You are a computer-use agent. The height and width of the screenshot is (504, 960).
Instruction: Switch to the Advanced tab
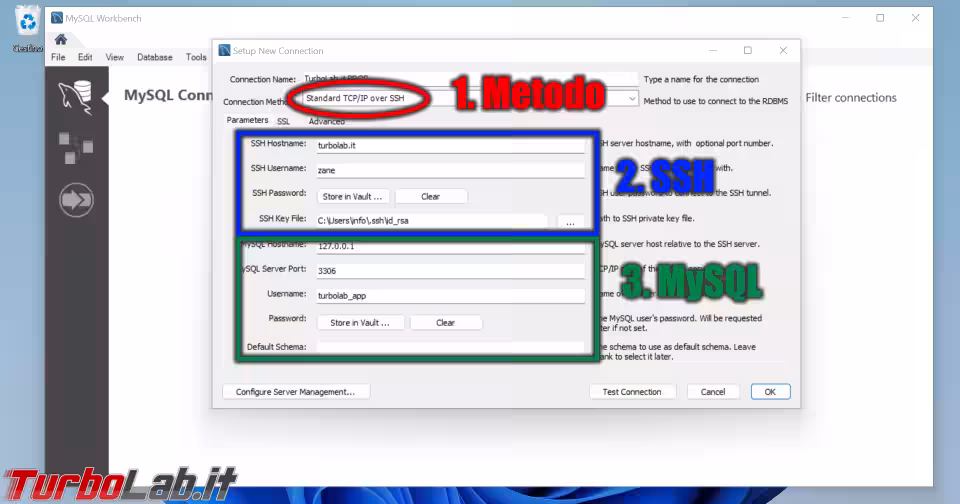click(326, 121)
